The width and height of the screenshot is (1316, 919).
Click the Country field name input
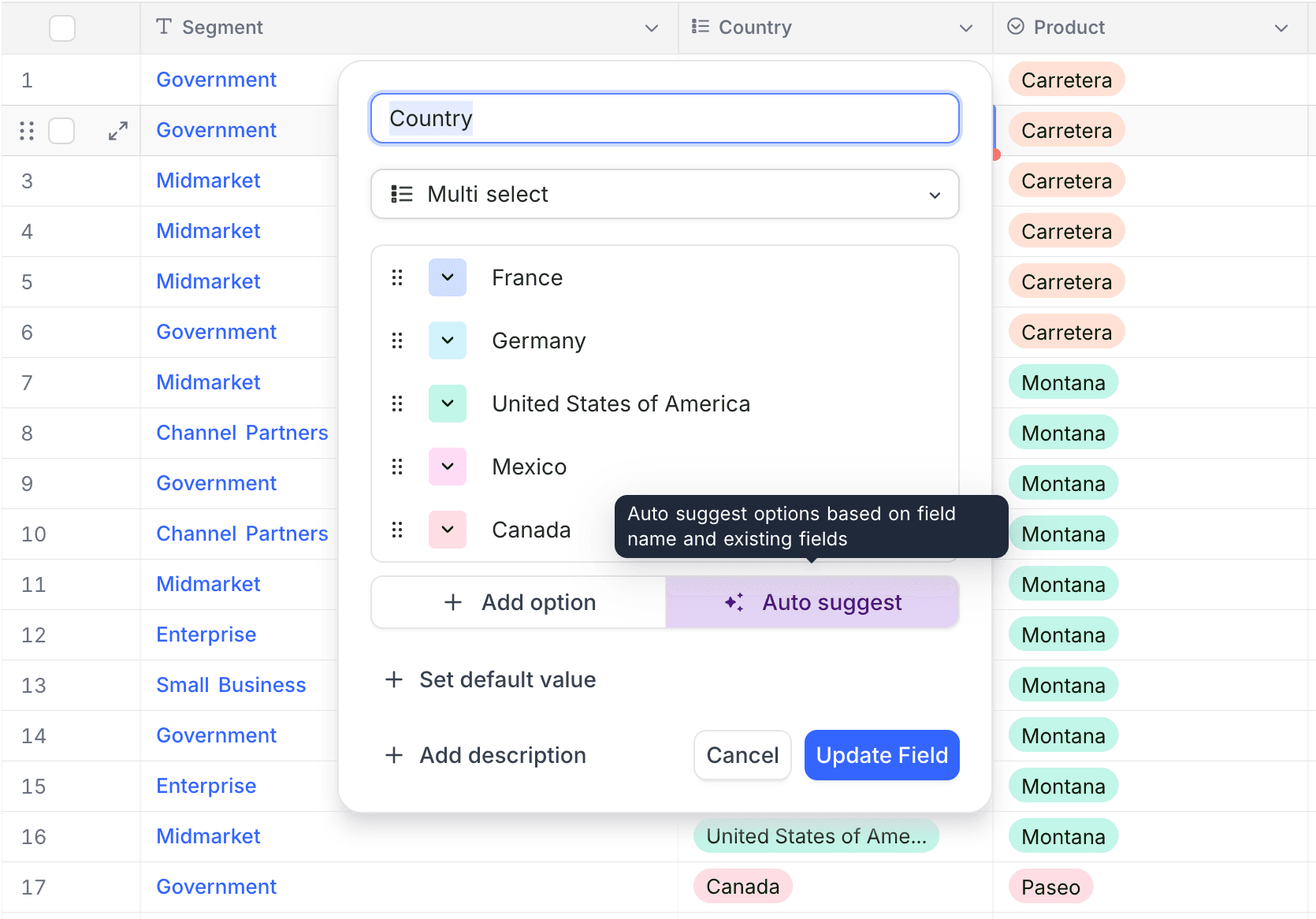pyautogui.click(x=664, y=118)
